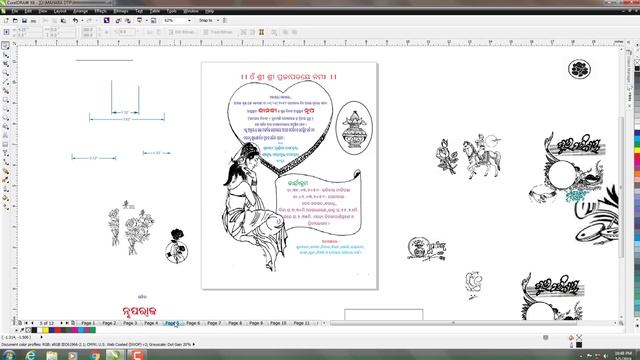640x360 pixels.
Task: Click the Export icon
Action: tap(128, 20)
